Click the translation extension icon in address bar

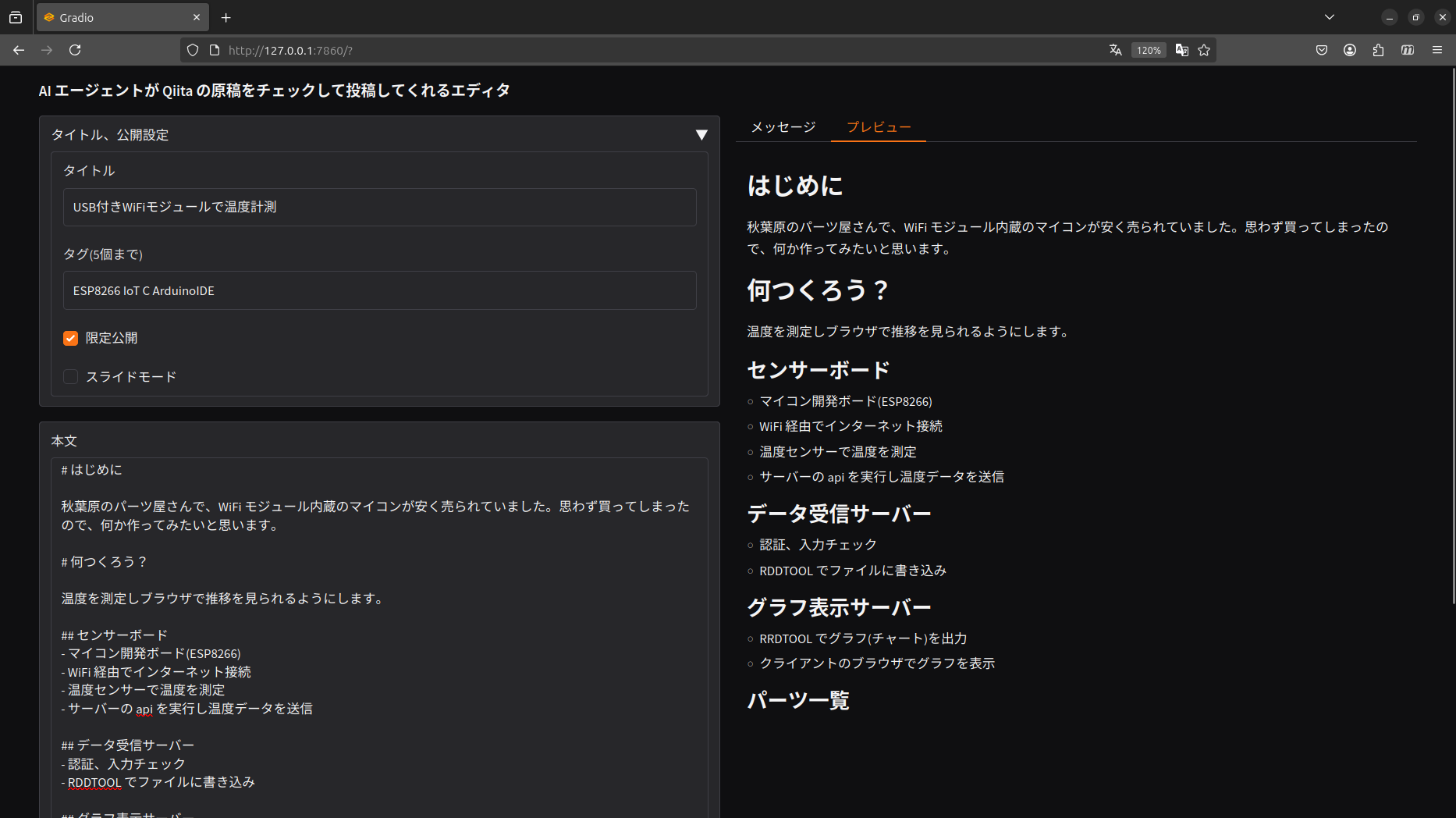(x=1182, y=50)
